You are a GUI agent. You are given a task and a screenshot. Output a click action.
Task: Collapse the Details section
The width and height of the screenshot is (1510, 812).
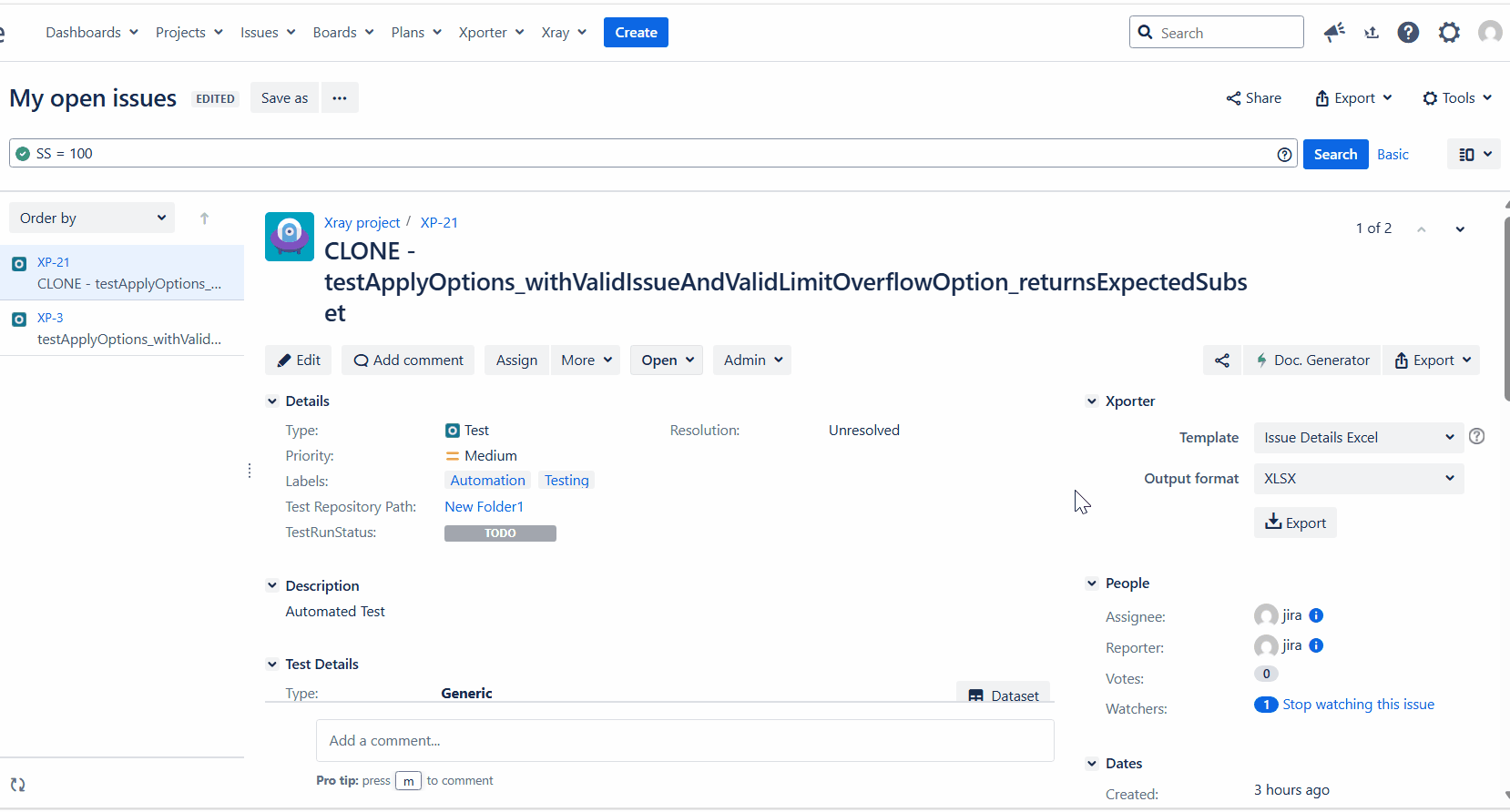(271, 401)
